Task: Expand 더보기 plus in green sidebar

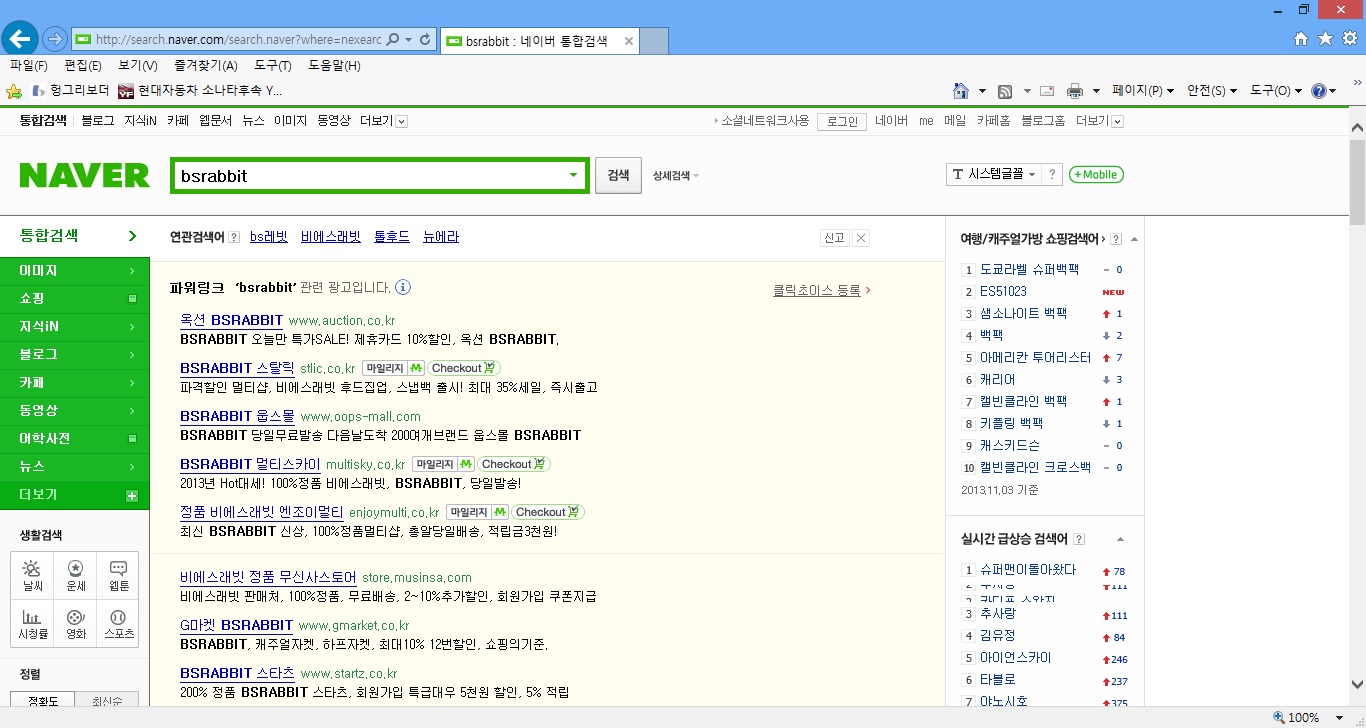Action: (132, 496)
